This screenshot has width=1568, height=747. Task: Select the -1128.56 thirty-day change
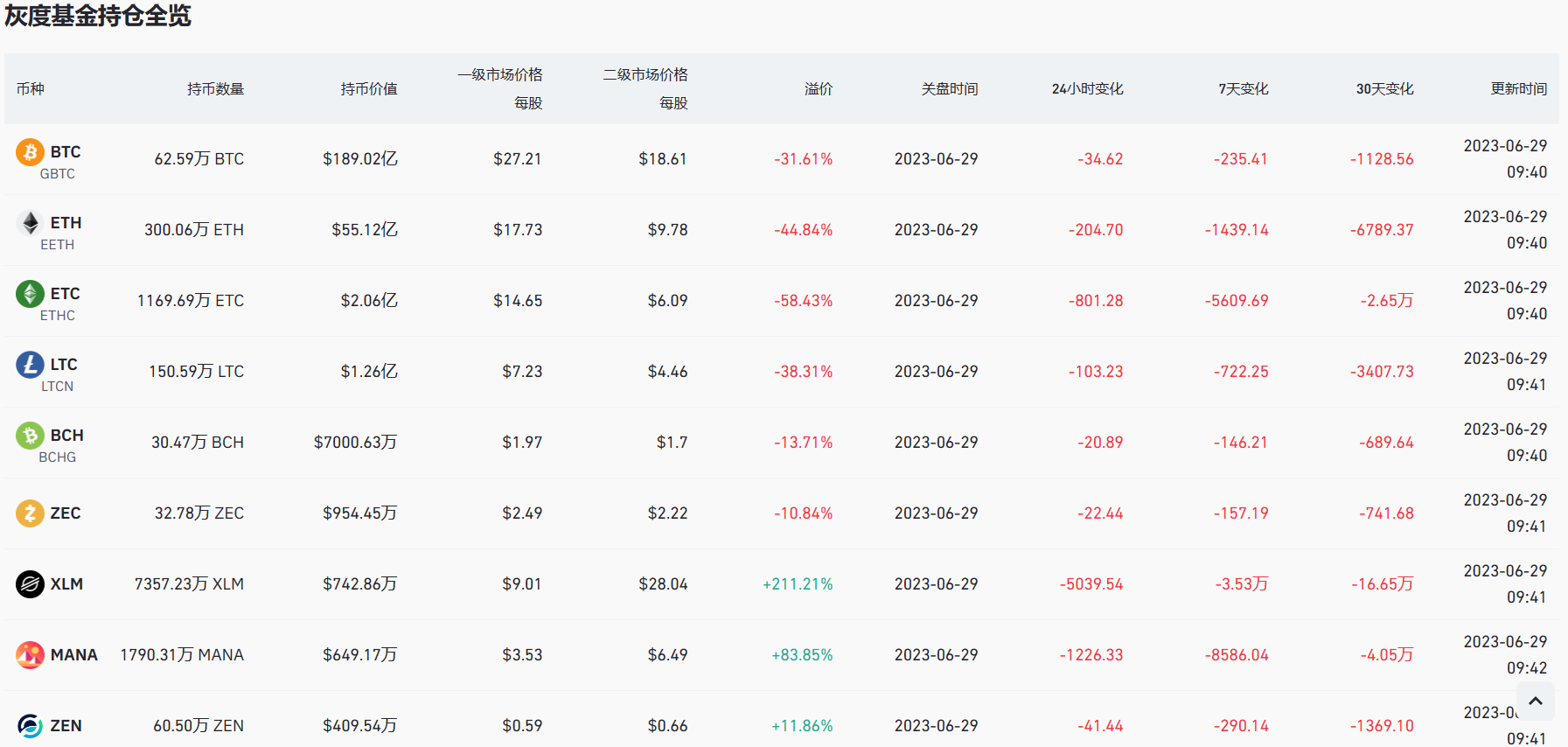1382,159
